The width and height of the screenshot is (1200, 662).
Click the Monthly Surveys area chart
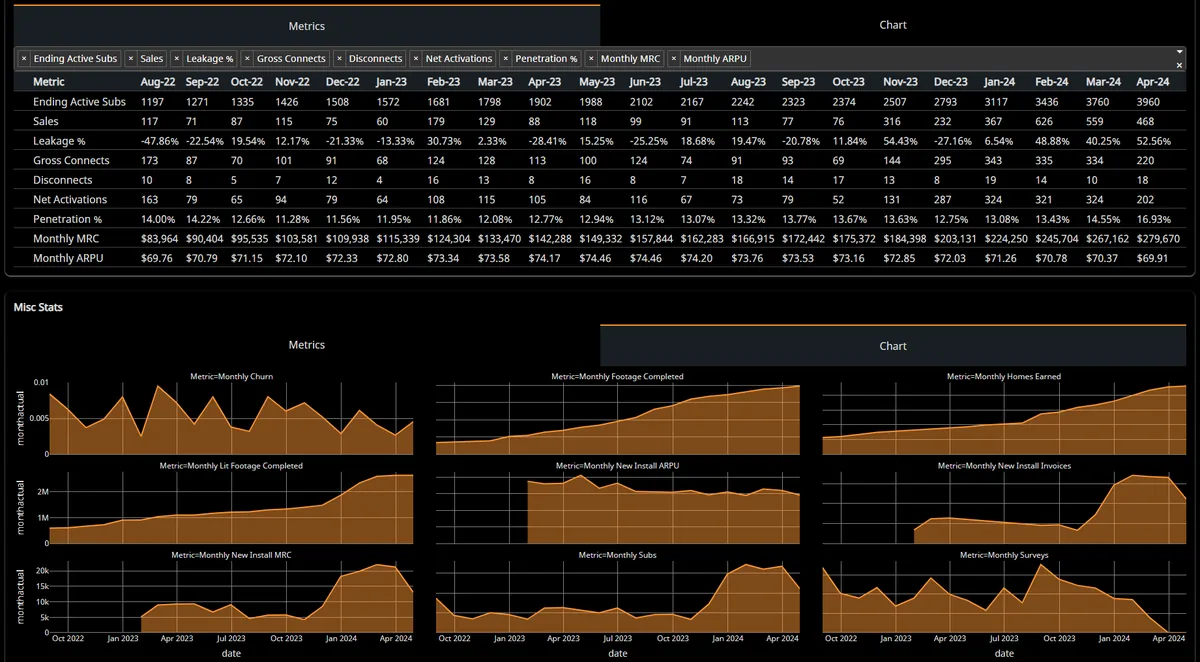coord(1004,597)
